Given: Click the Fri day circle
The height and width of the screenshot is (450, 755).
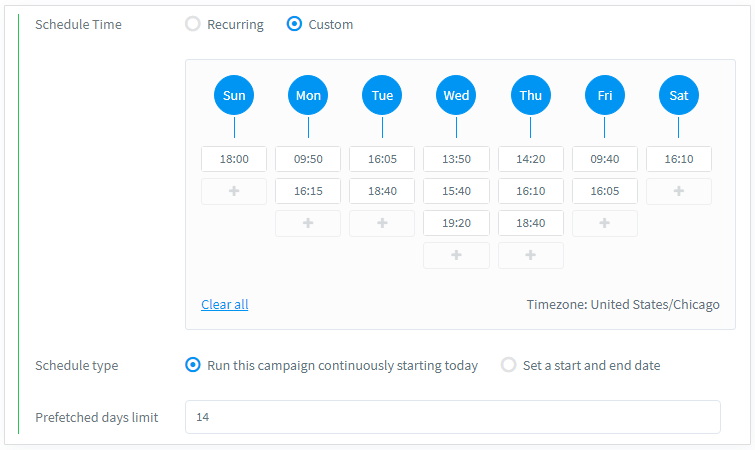Looking at the screenshot, I should coord(604,96).
